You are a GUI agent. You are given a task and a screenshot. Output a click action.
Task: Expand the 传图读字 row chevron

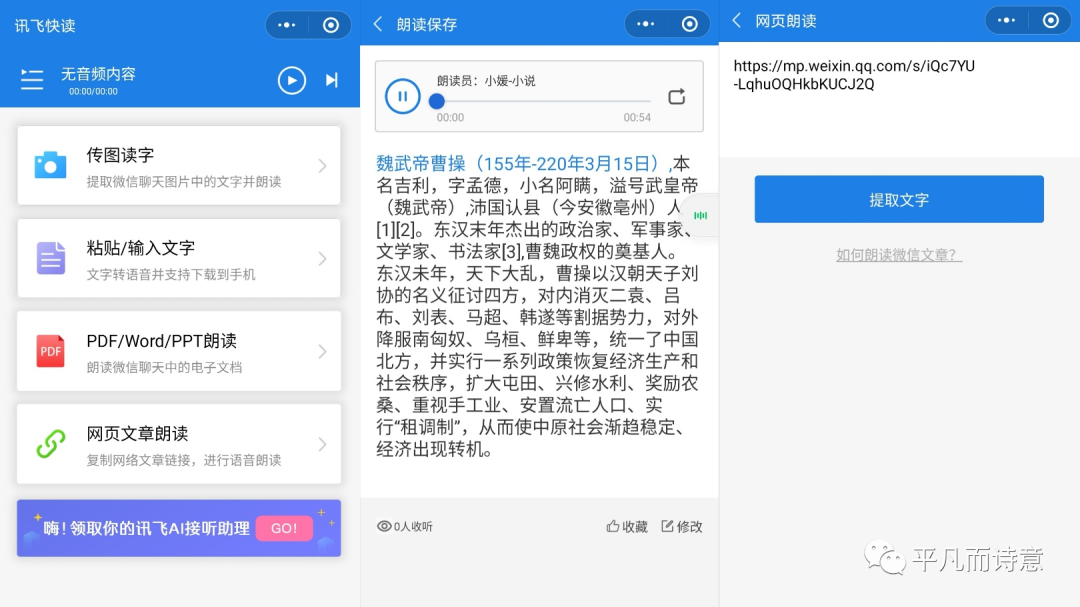coord(322,165)
